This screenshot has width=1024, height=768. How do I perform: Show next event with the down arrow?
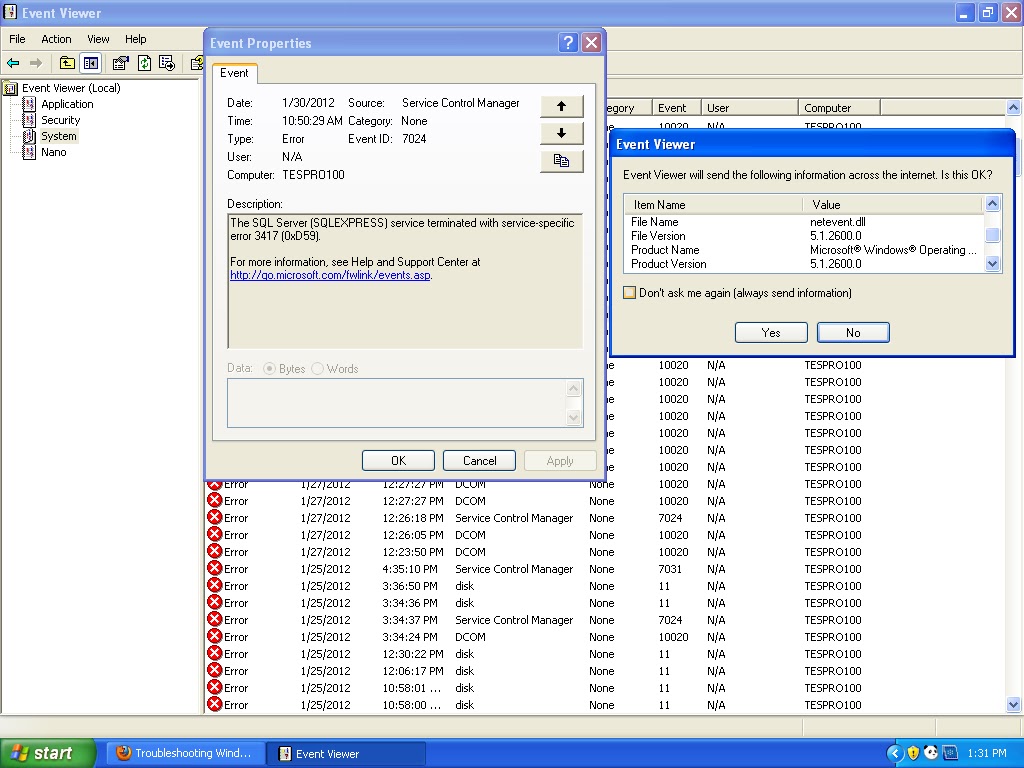click(x=561, y=133)
